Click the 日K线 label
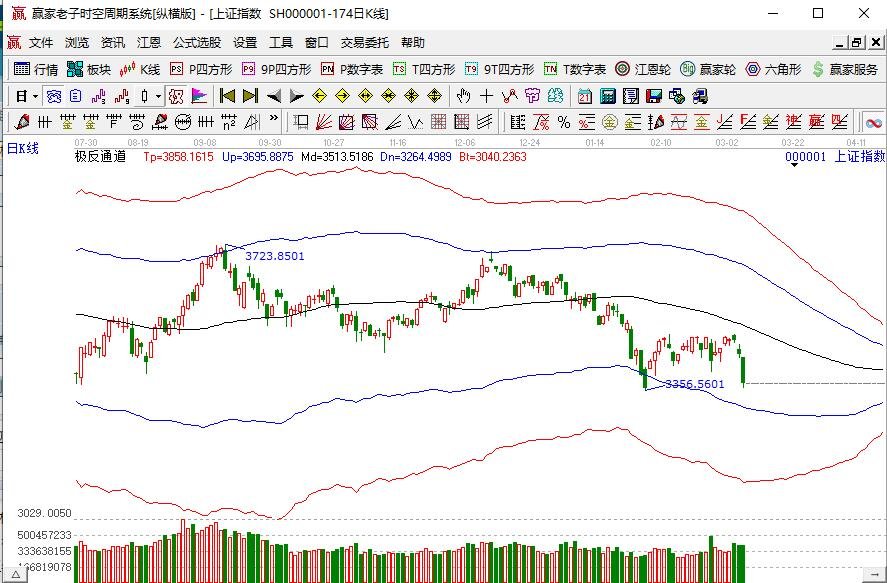Screen dimensions: 887x583 23,149
